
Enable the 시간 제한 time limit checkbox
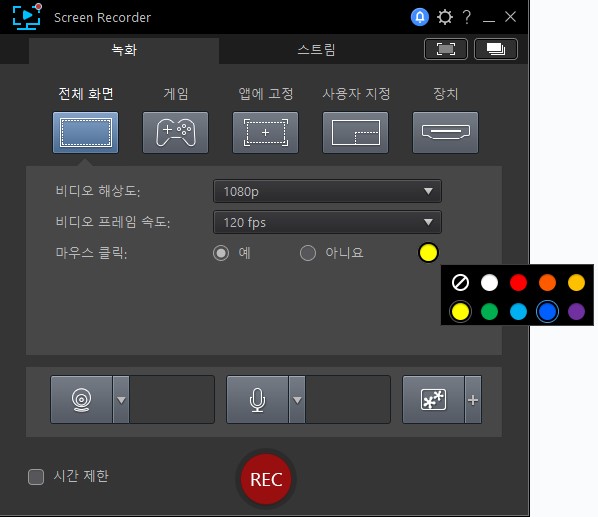pyautogui.click(x=36, y=477)
